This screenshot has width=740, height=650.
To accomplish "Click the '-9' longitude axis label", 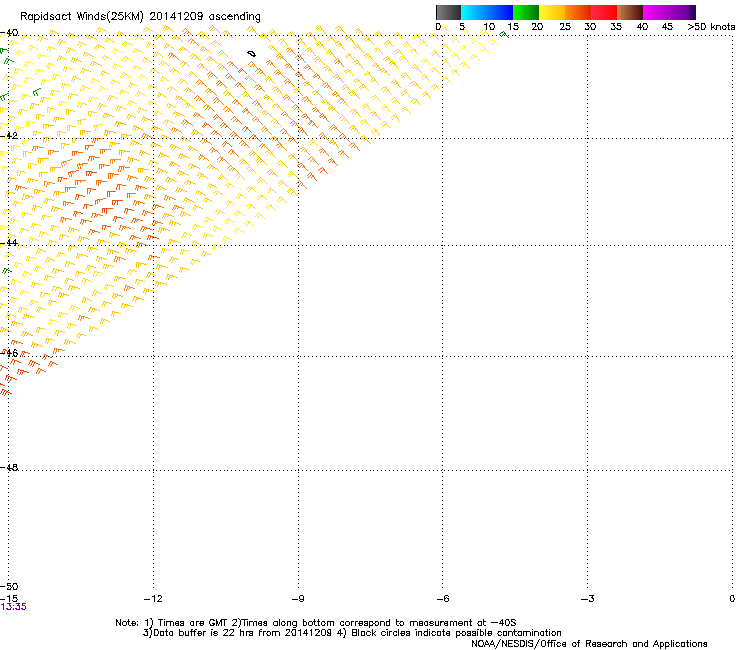I will click(298, 599).
